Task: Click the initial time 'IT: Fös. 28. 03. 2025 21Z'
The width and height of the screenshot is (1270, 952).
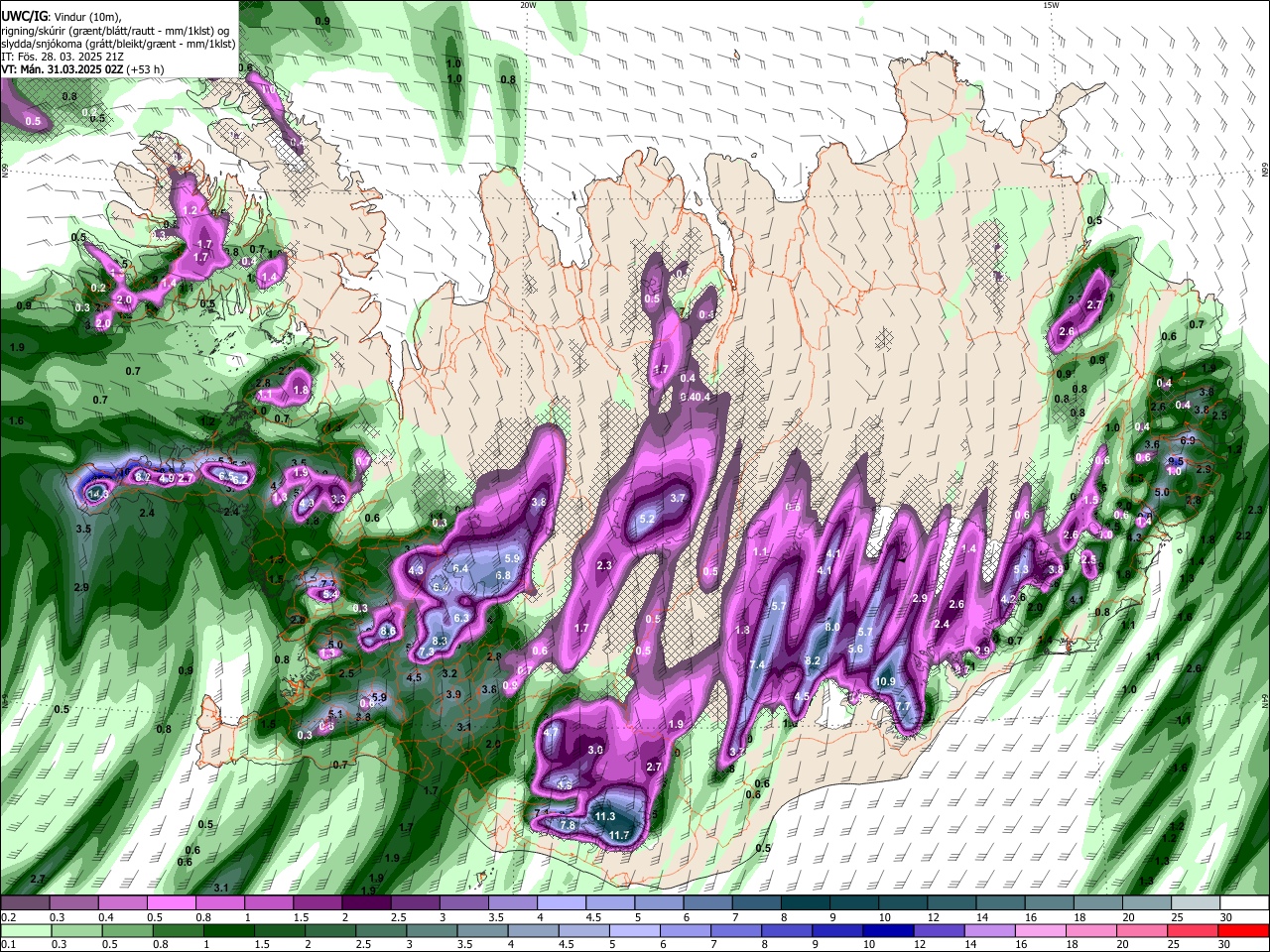Action: tap(63, 58)
